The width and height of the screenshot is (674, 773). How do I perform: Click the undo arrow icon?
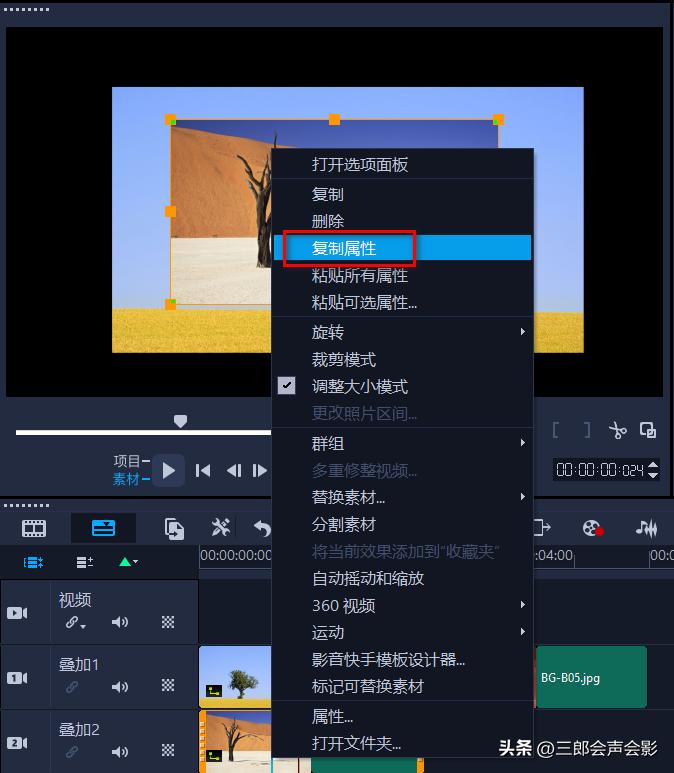(262, 528)
